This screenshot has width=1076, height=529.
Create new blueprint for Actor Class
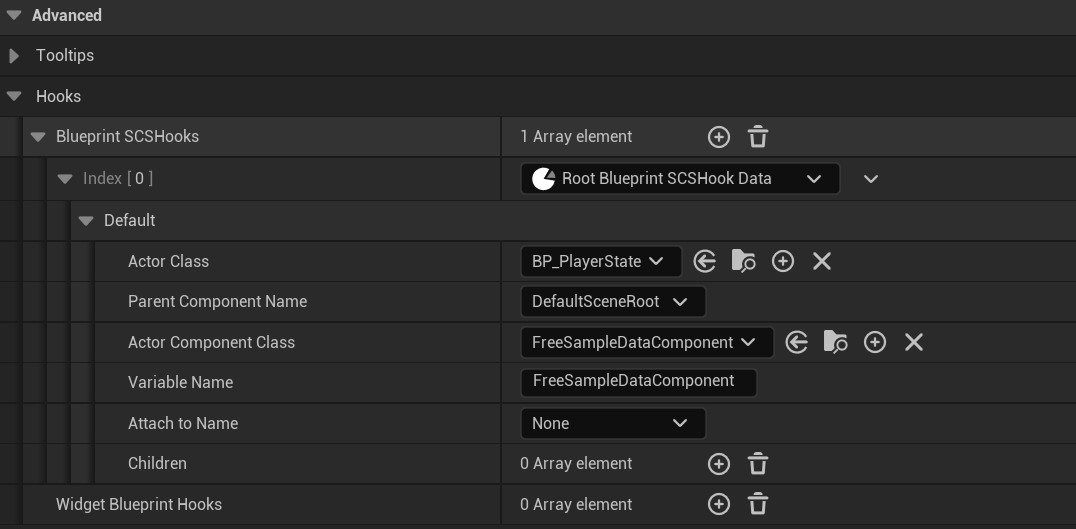pos(783,261)
